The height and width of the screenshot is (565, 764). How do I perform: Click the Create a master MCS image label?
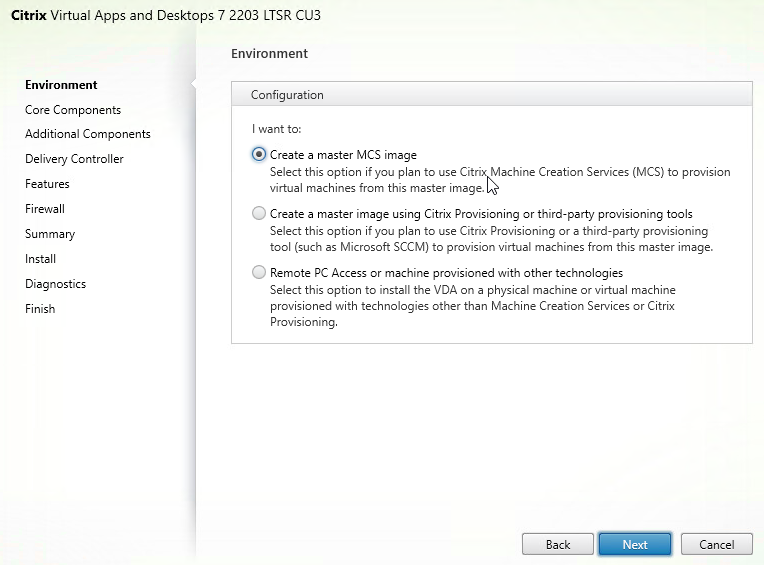[344, 155]
